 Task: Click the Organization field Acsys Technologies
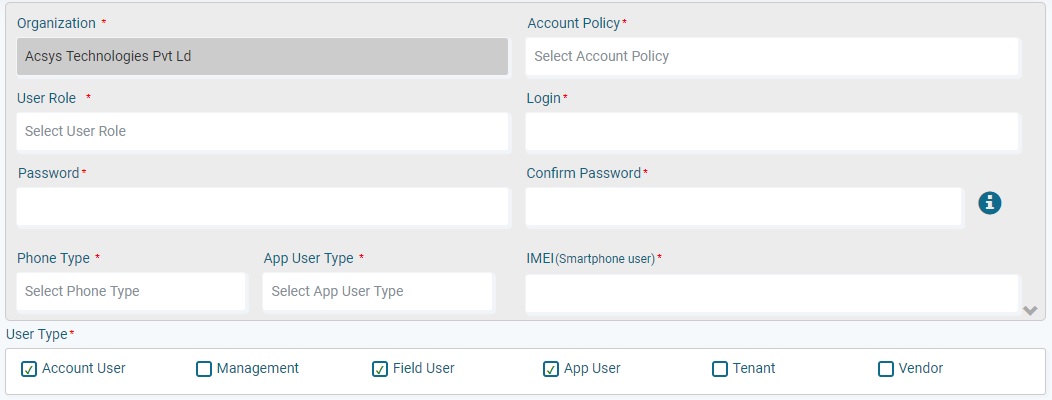262,56
